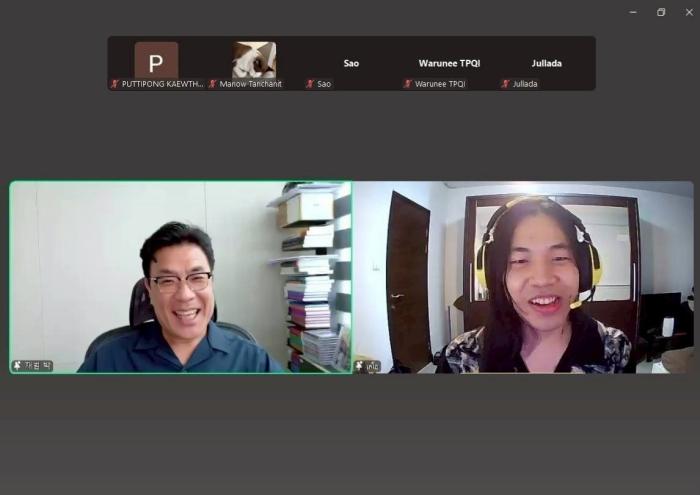The width and height of the screenshot is (700, 495).
Task: Restore down the meeting window
Action: [x=661, y=12]
